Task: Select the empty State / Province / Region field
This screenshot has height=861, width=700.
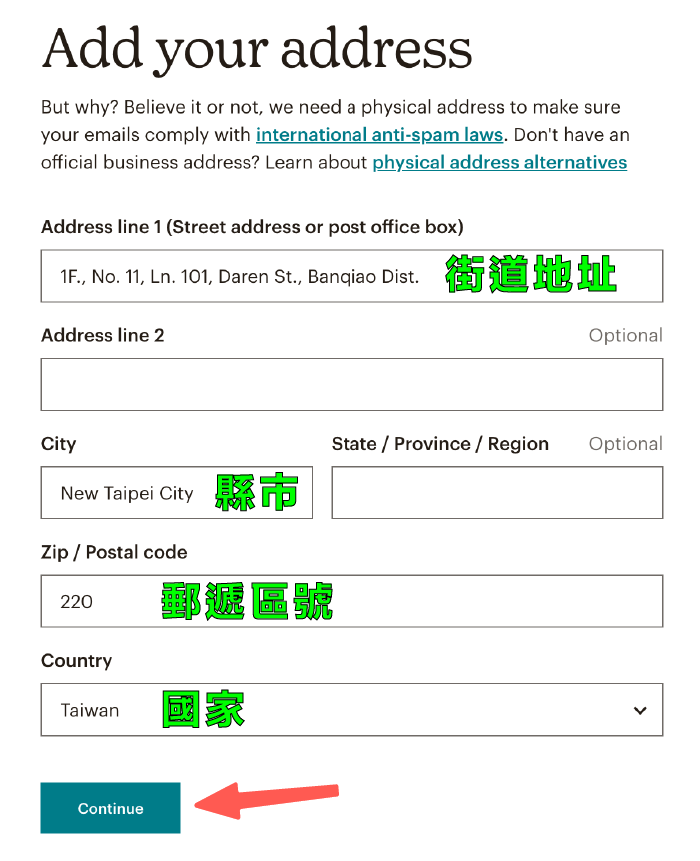Action: point(496,493)
